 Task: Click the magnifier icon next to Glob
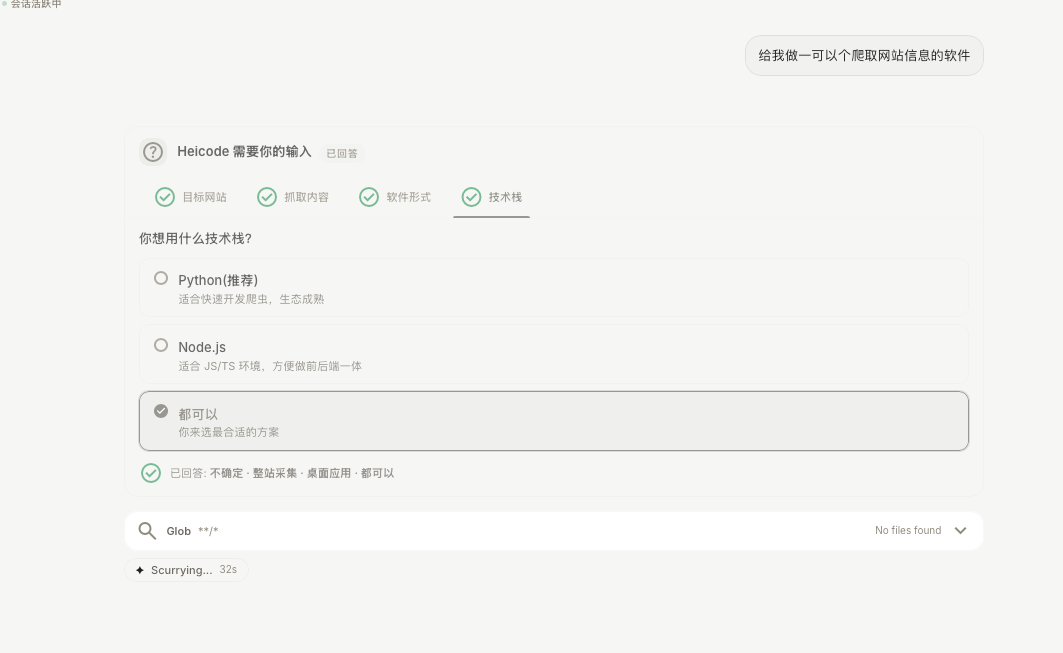coord(147,530)
